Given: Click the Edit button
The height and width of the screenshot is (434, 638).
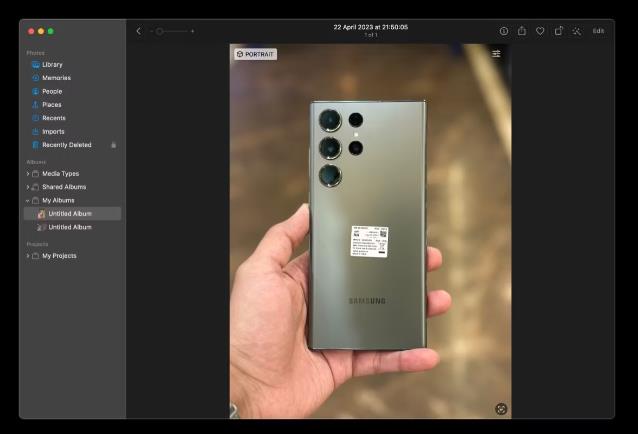Looking at the screenshot, I should [598, 31].
